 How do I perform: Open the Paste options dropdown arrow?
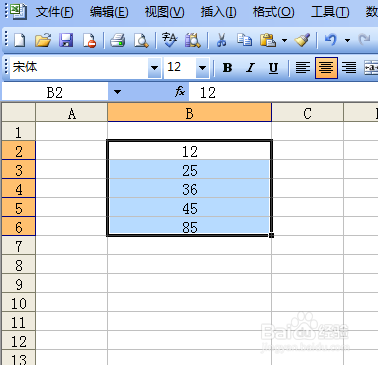pos(284,40)
